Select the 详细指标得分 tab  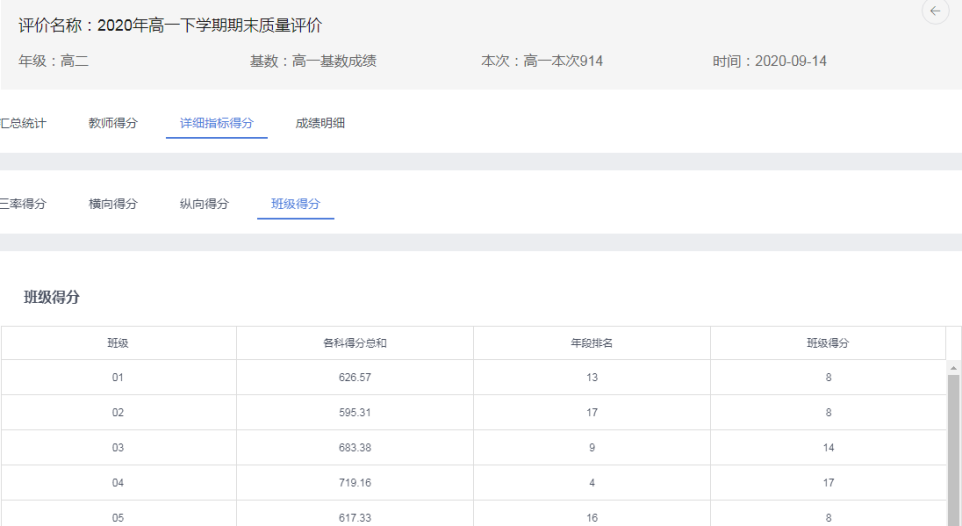click(x=217, y=123)
